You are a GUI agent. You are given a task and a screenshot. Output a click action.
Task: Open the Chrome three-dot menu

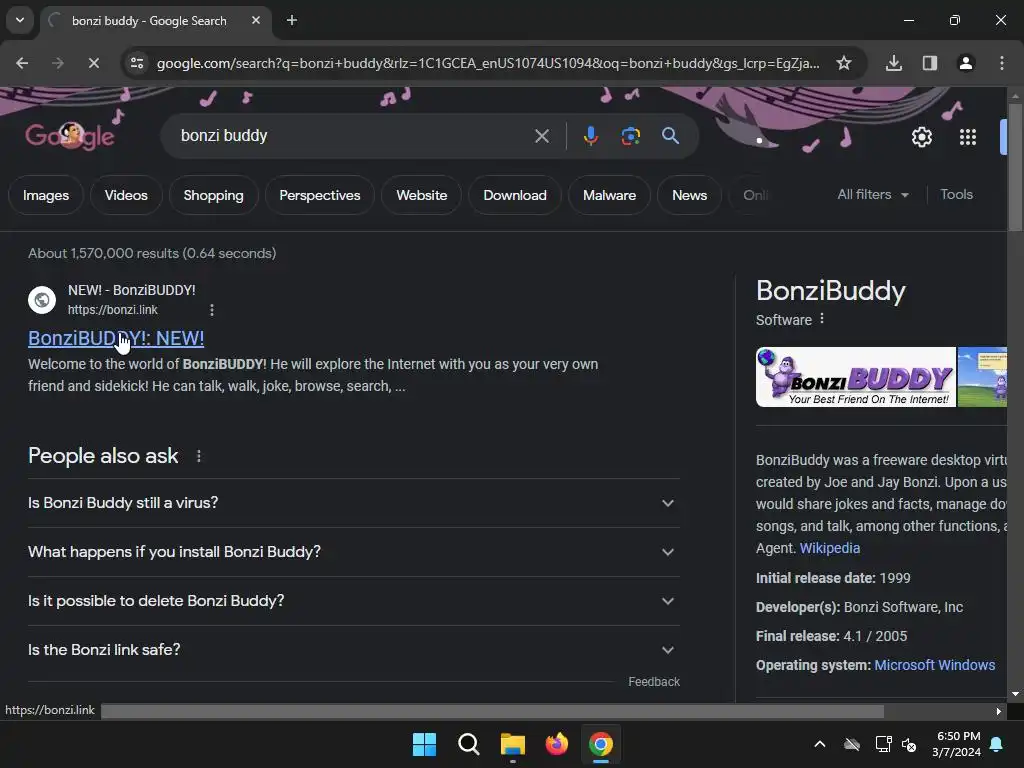[x=1001, y=63]
